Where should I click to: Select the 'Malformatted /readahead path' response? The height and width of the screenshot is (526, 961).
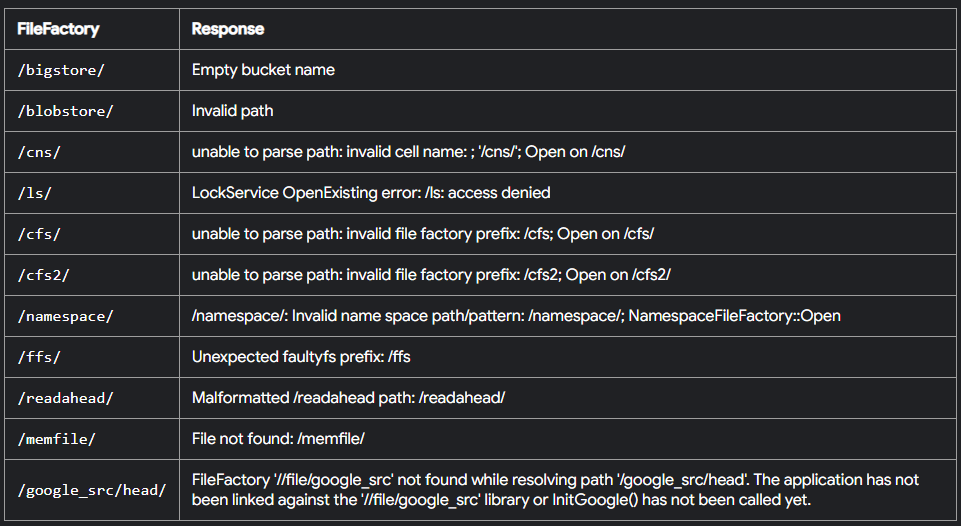(349, 398)
